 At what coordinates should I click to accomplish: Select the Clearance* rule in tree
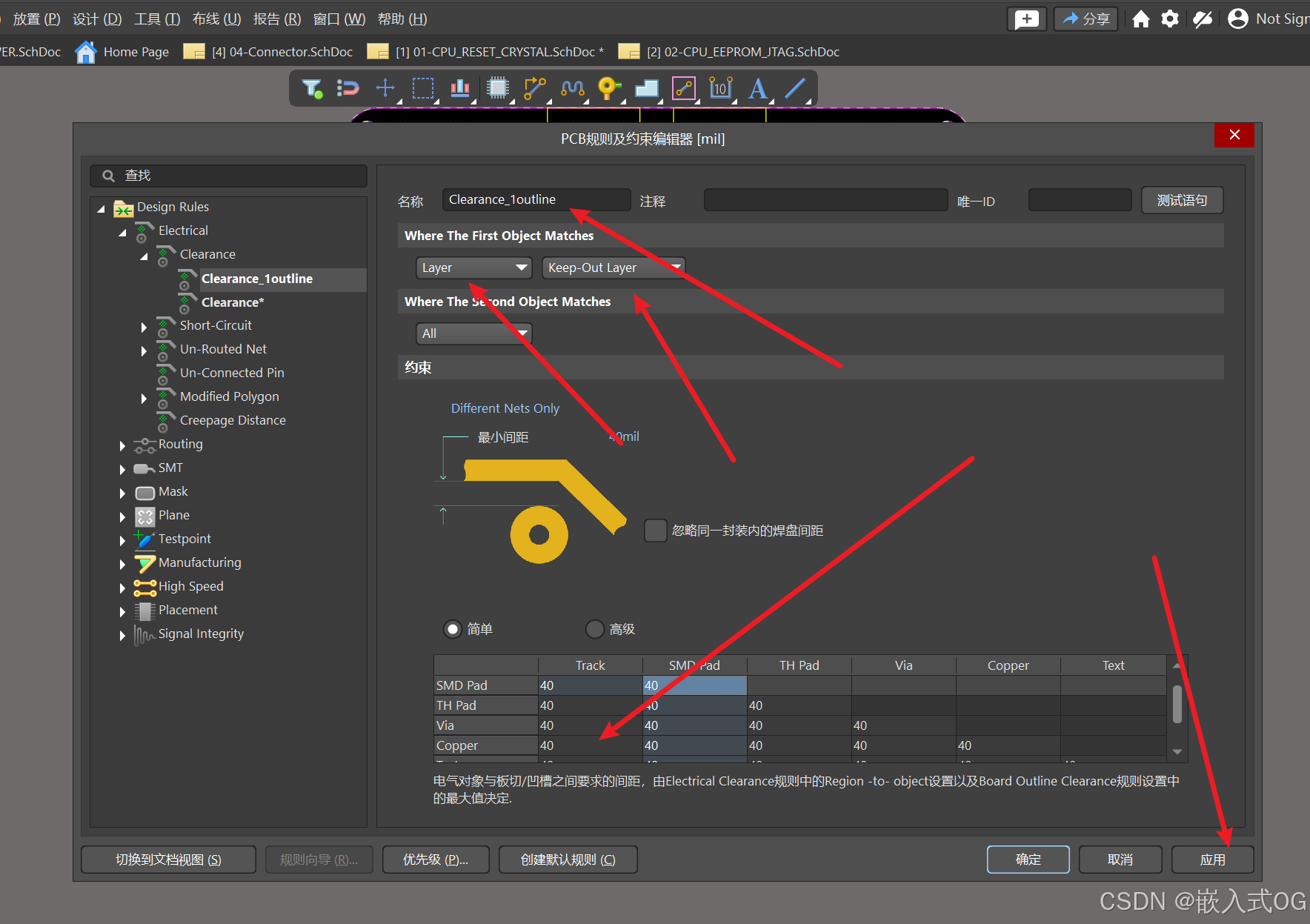tap(233, 302)
